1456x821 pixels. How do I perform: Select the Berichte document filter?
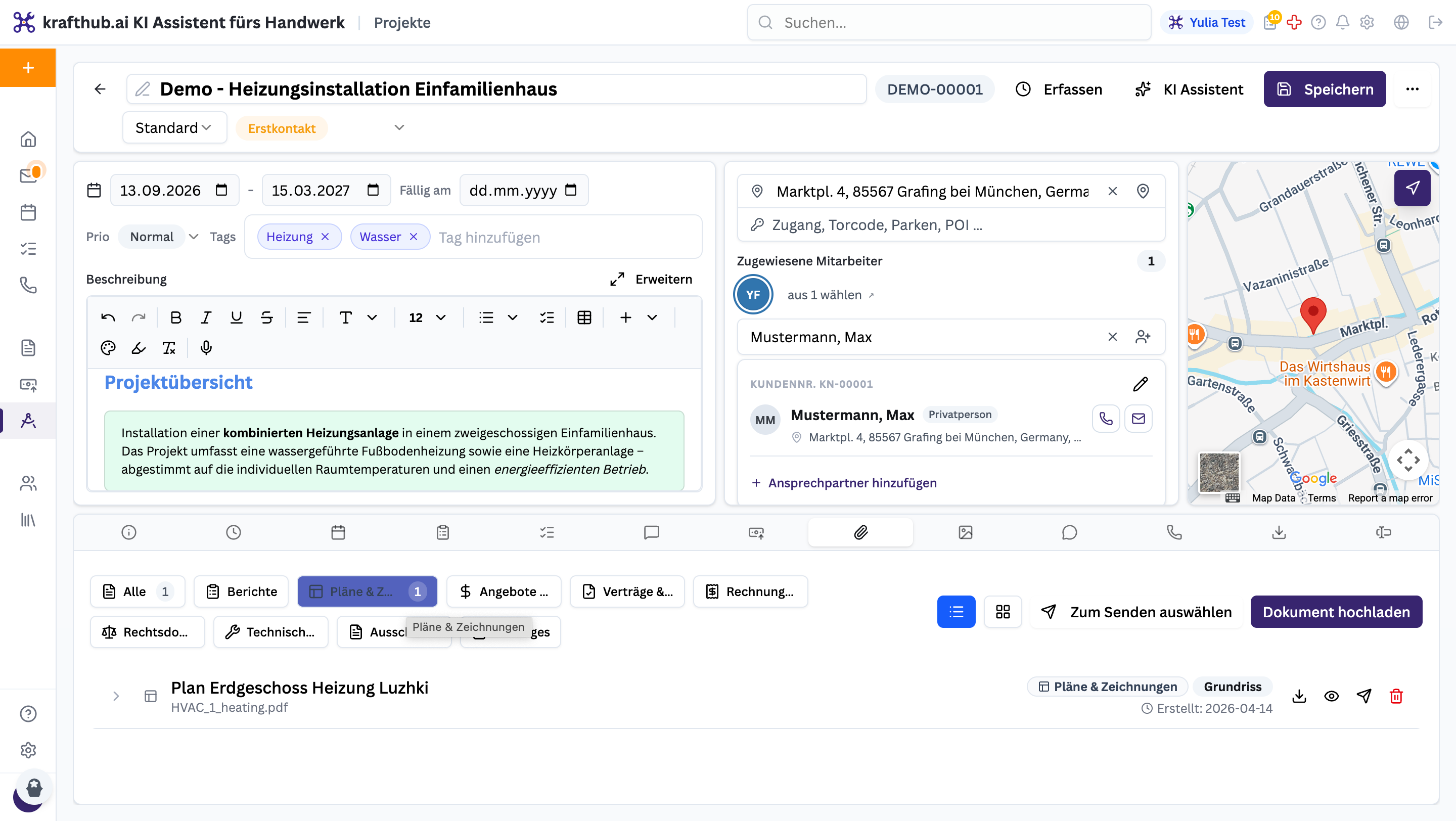[x=241, y=591]
